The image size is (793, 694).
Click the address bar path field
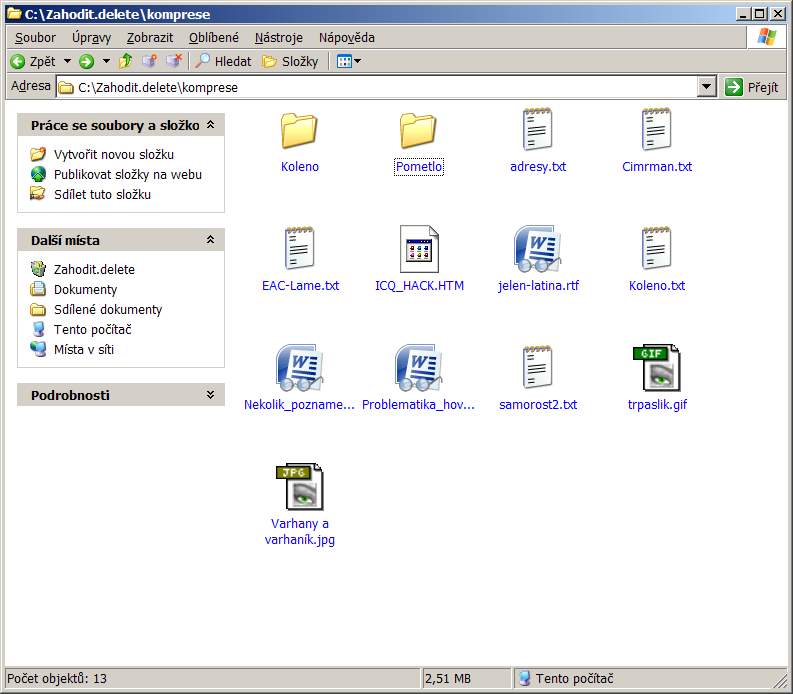tap(380, 87)
